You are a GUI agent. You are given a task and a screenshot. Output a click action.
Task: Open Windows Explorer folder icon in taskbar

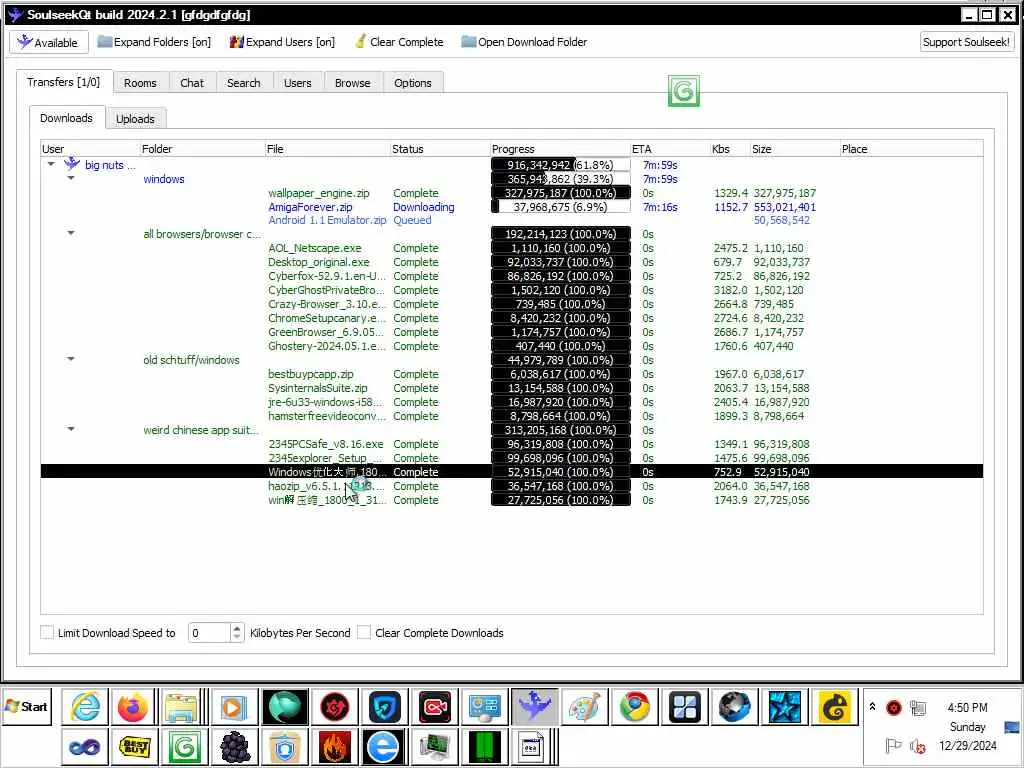[181, 707]
